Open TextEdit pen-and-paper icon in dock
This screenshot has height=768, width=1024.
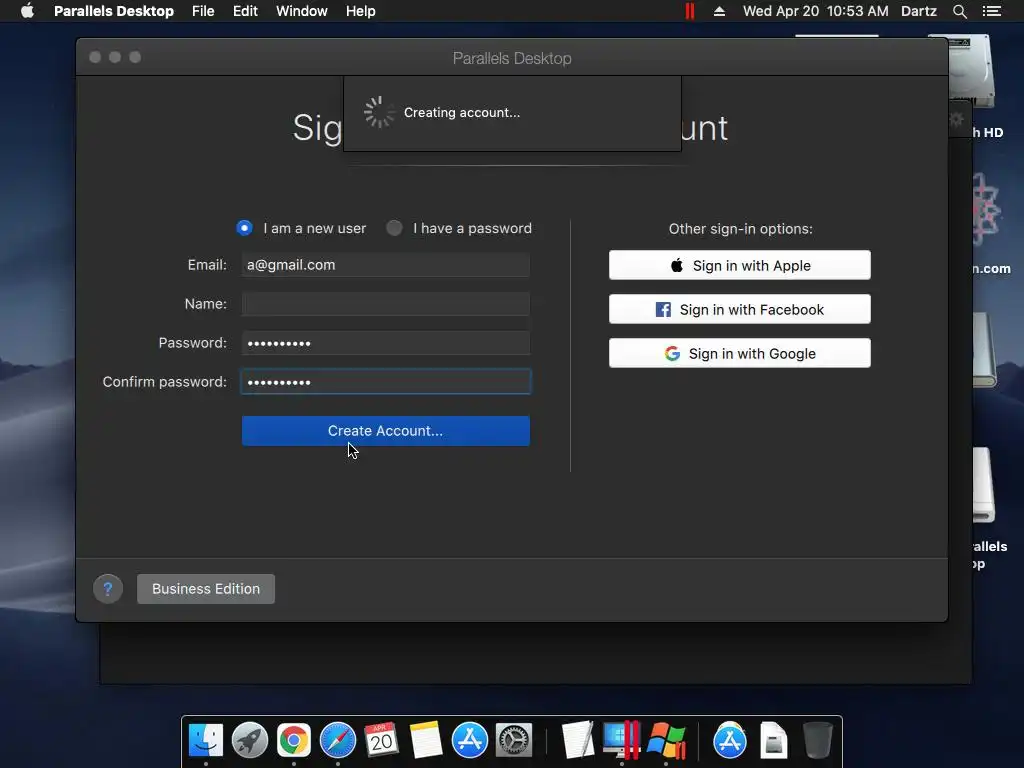(x=577, y=741)
